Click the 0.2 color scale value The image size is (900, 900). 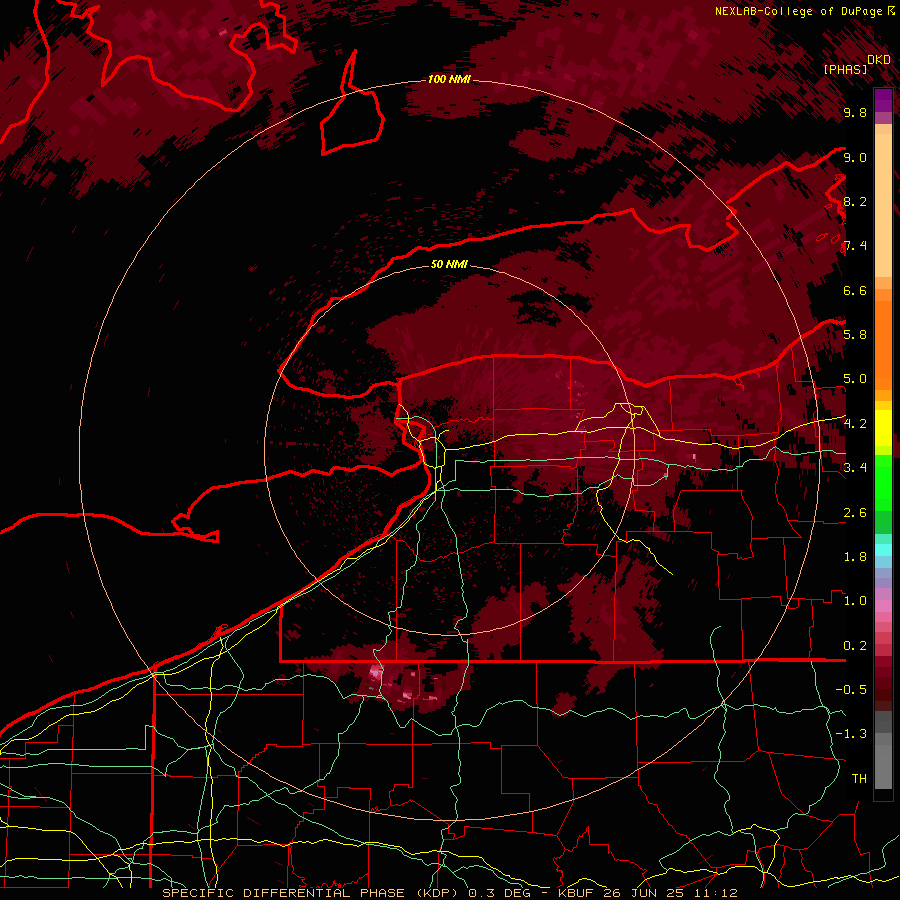pyautogui.click(x=855, y=646)
